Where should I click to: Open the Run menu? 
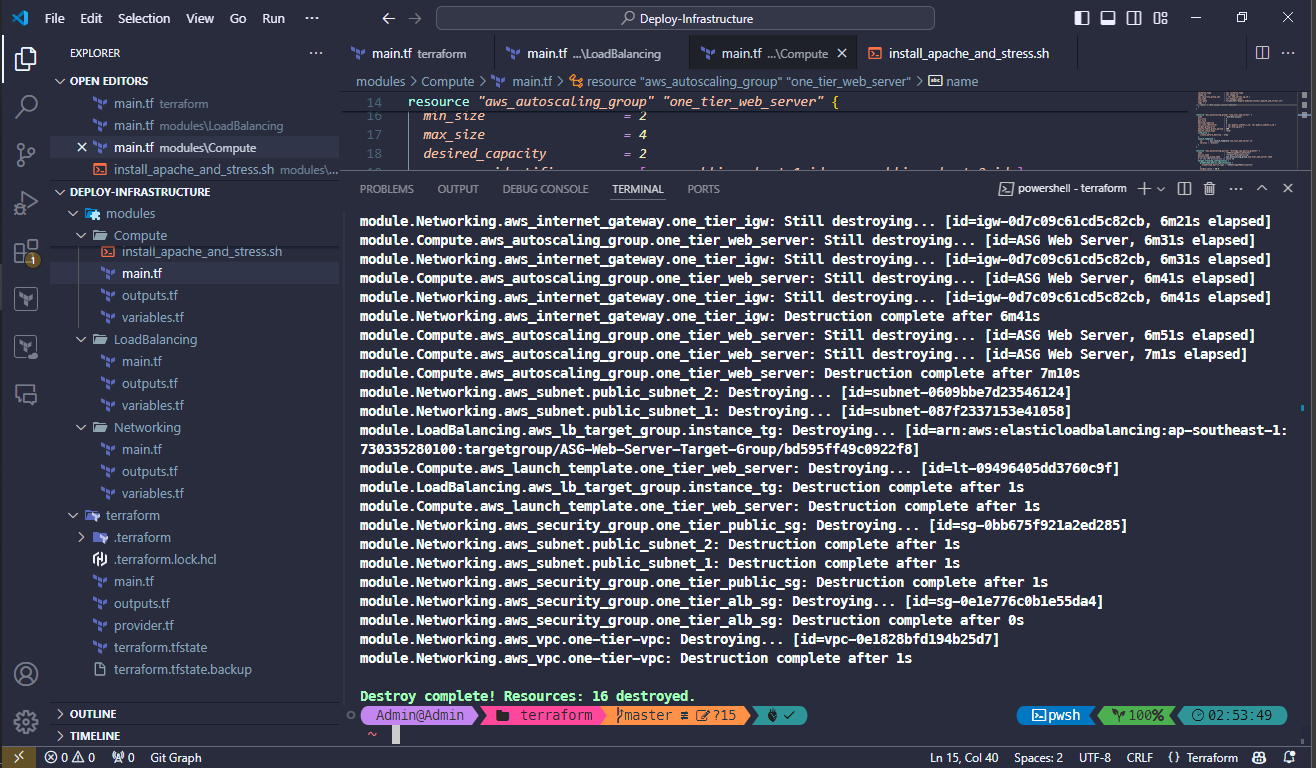(273, 18)
